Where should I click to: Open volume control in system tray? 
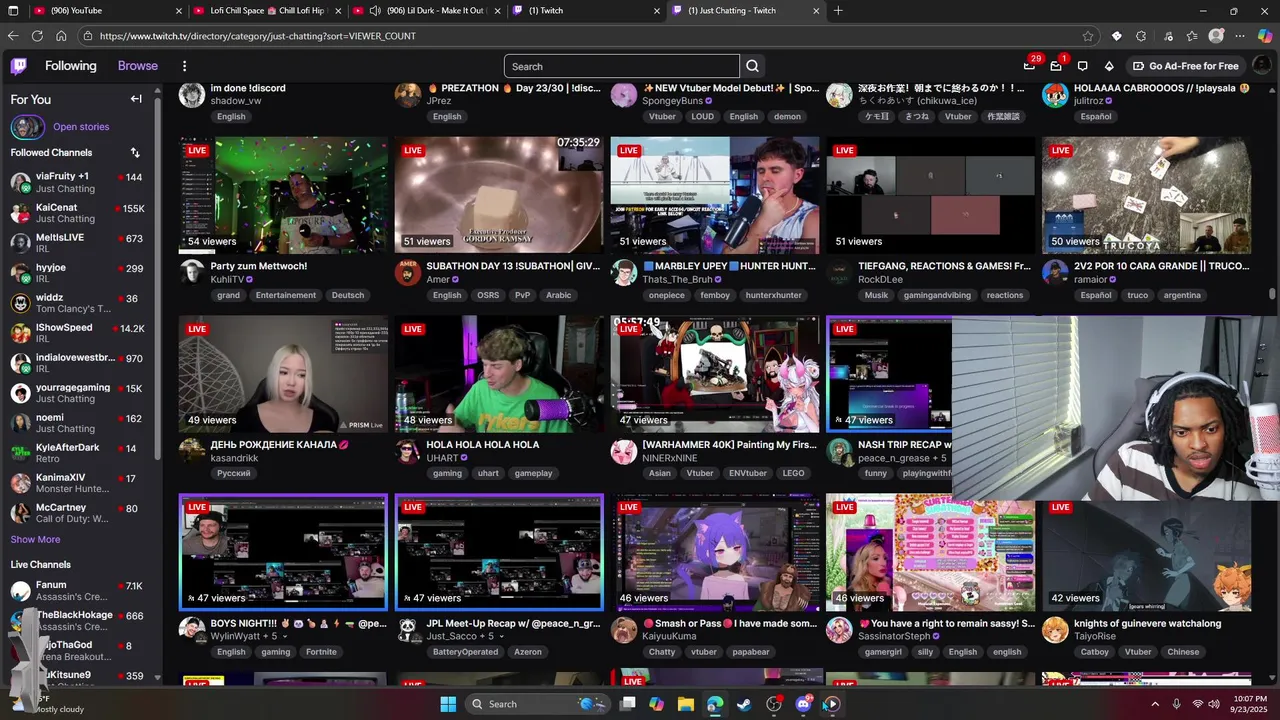(x=1214, y=704)
